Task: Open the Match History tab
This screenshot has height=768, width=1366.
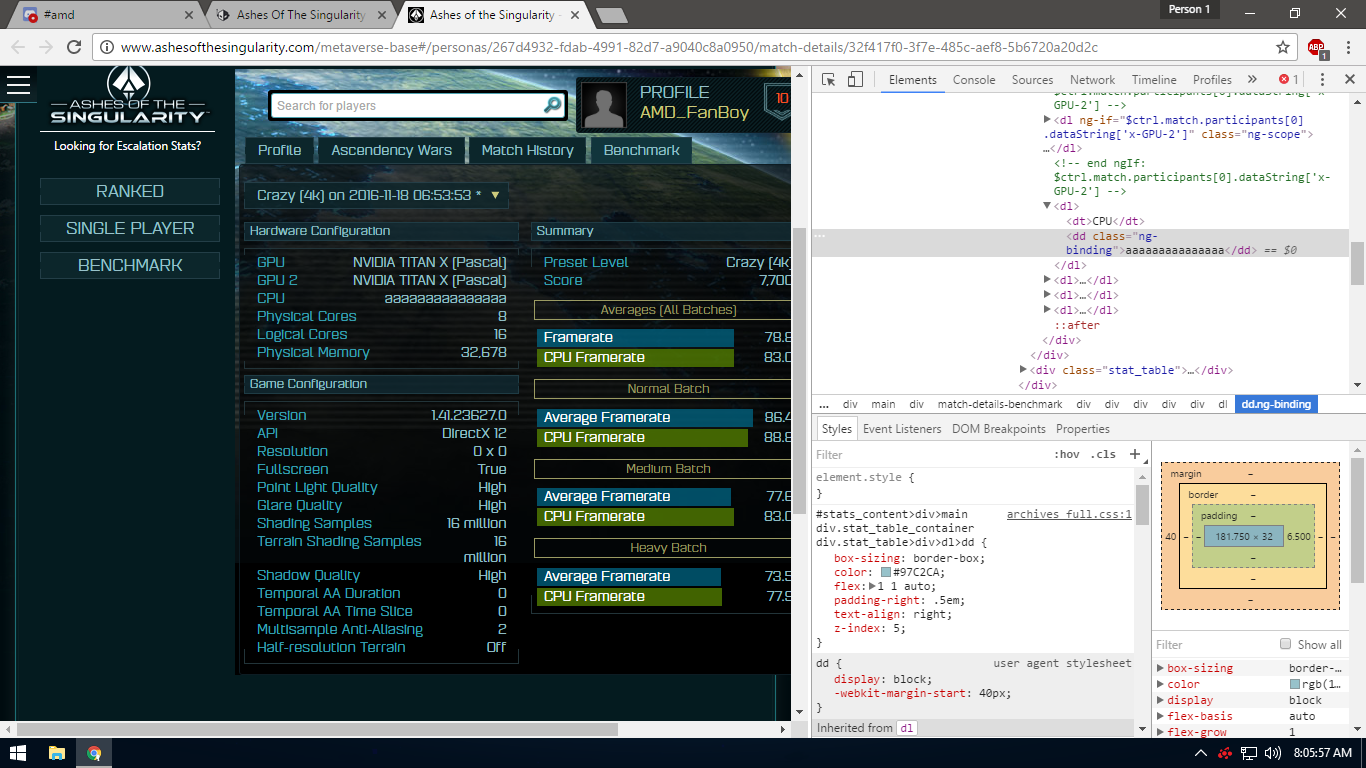Action: click(x=527, y=150)
